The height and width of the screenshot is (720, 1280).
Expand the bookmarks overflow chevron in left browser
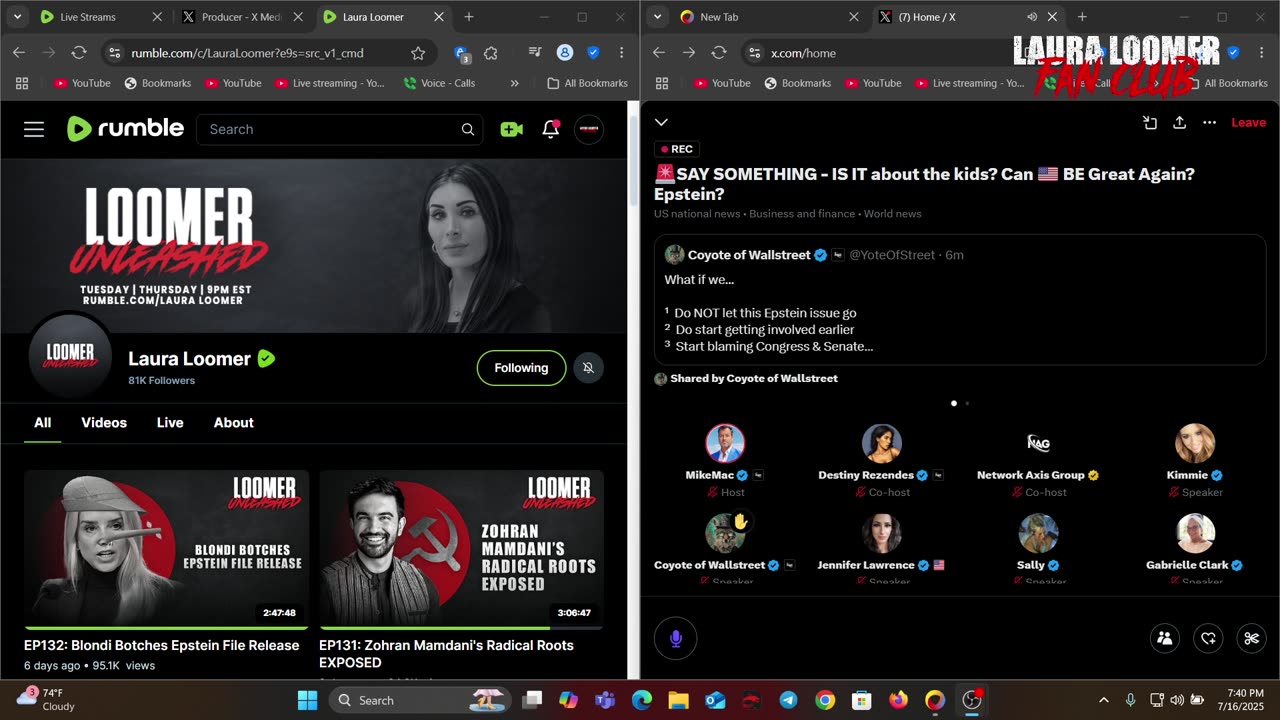pyautogui.click(x=514, y=83)
